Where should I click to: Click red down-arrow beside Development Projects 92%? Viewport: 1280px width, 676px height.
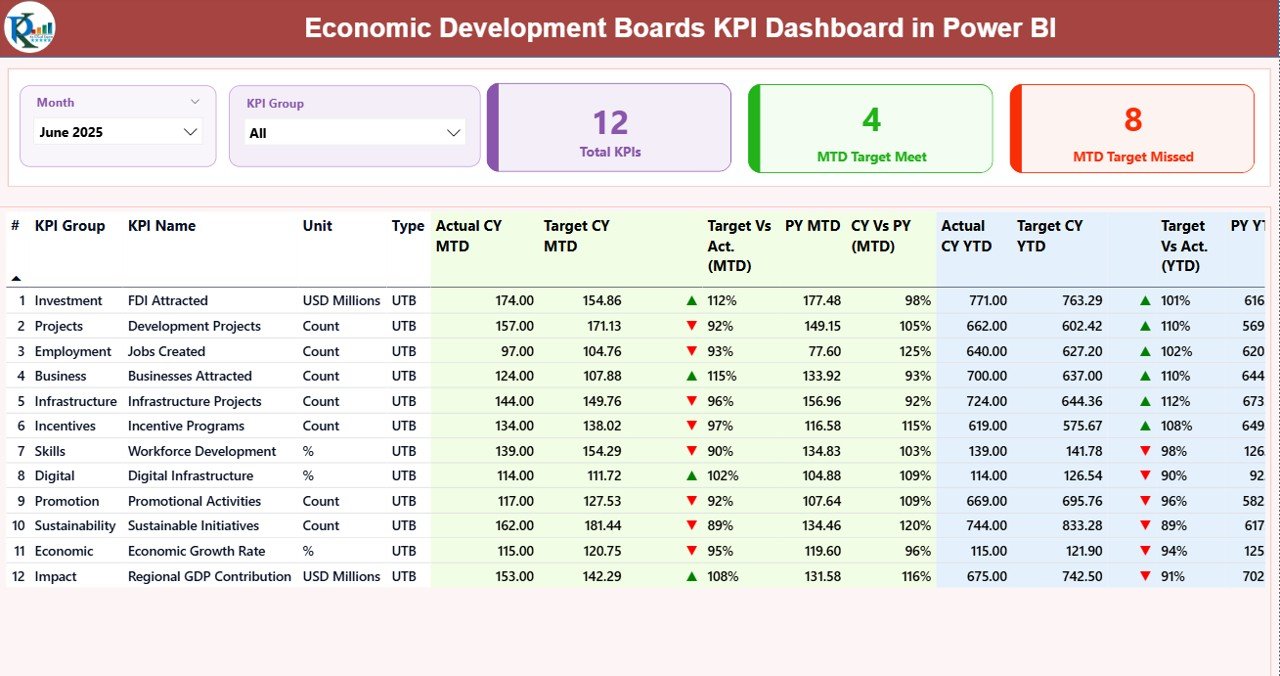[691, 326]
